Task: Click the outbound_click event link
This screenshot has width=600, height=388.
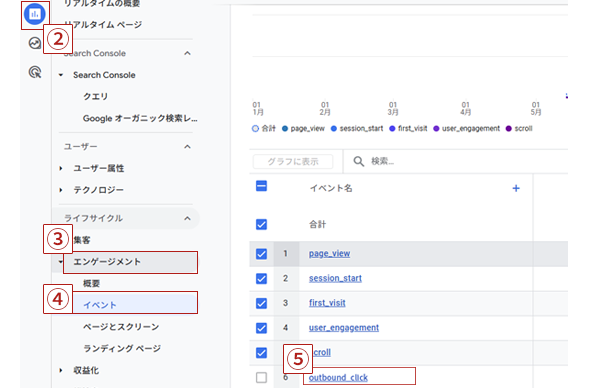Action: click(x=338, y=378)
